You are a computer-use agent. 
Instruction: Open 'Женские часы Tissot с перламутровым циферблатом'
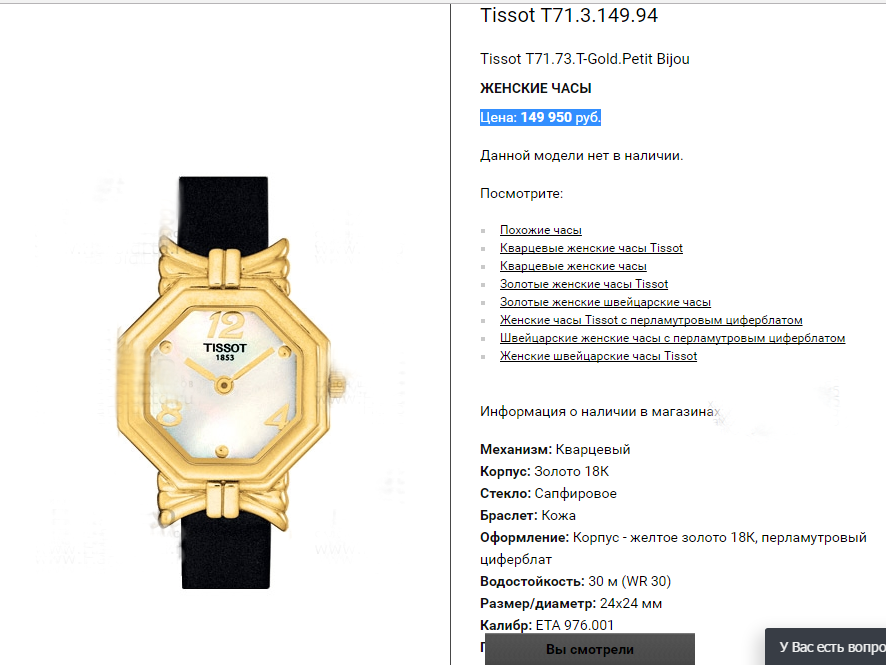coord(651,320)
